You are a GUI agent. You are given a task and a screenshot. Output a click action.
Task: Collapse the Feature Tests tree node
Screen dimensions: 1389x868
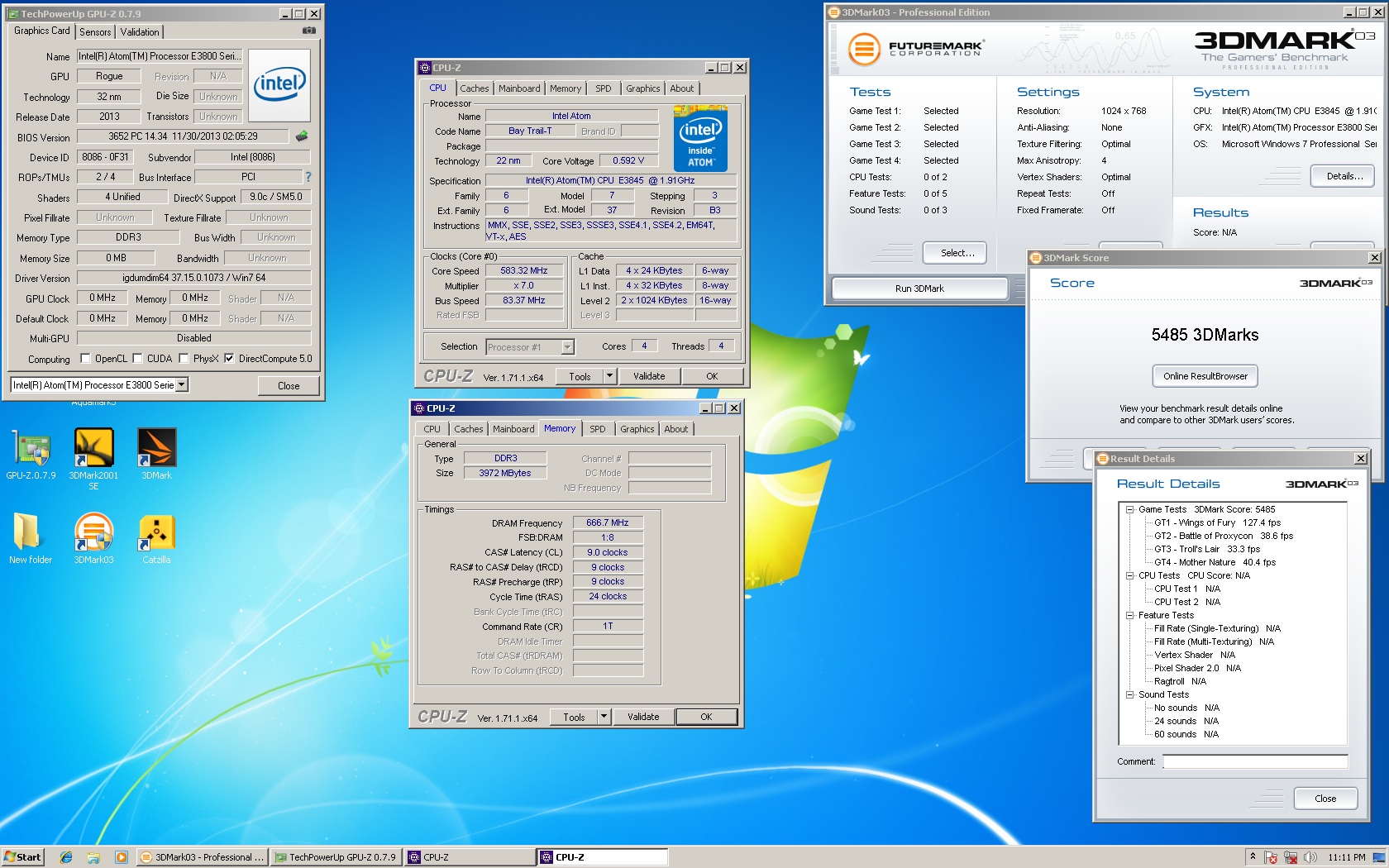1129,615
